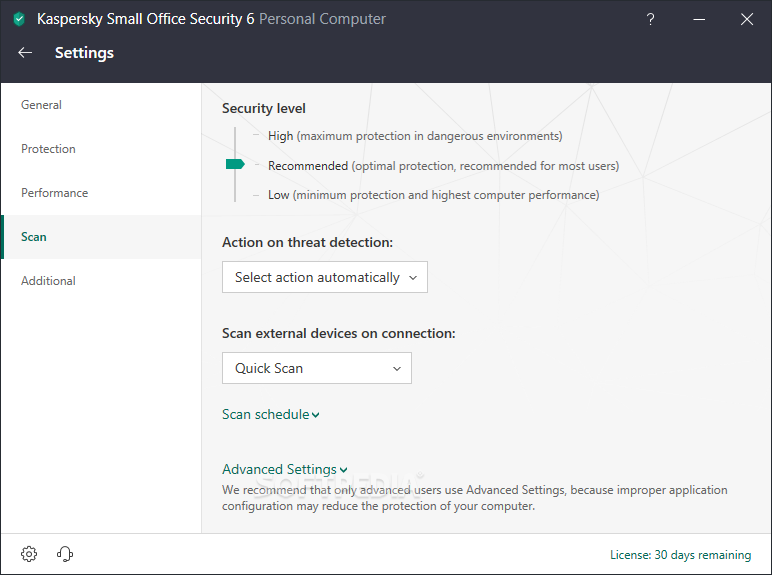Expand Advanced Settings
The width and height of the screenshot is (772, 575).
click(x=285, y=469)
